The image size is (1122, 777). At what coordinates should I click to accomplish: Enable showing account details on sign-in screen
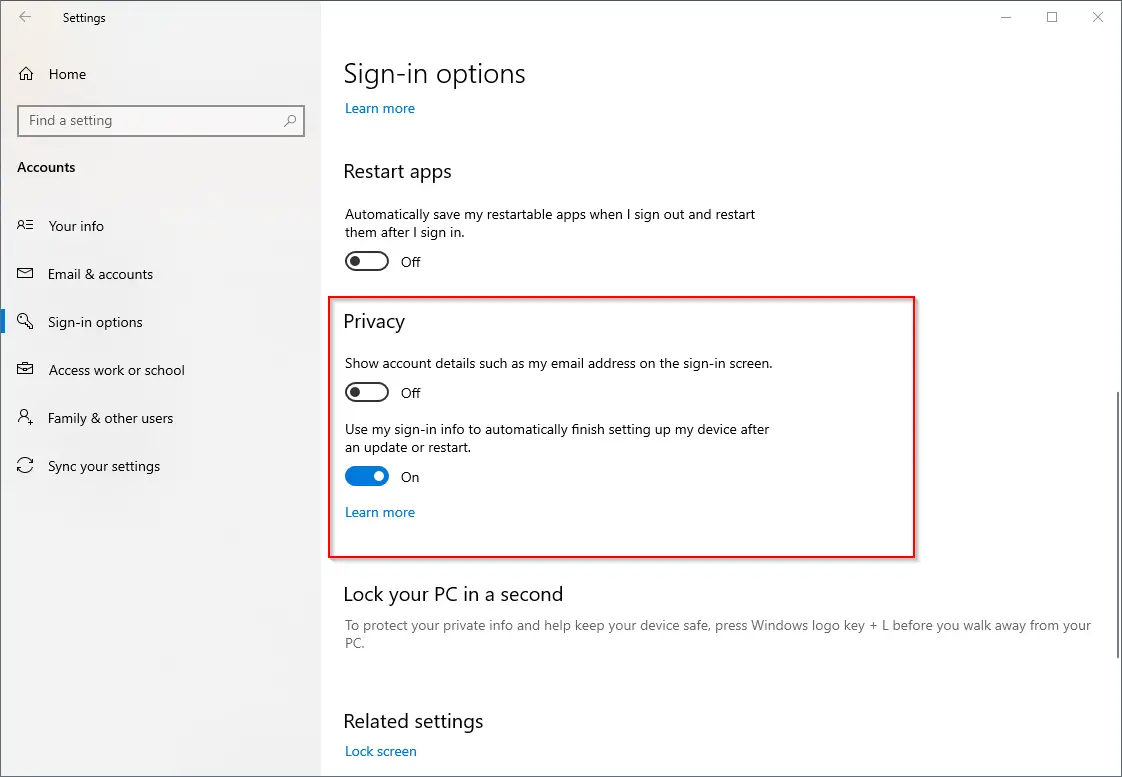[367, 392]
